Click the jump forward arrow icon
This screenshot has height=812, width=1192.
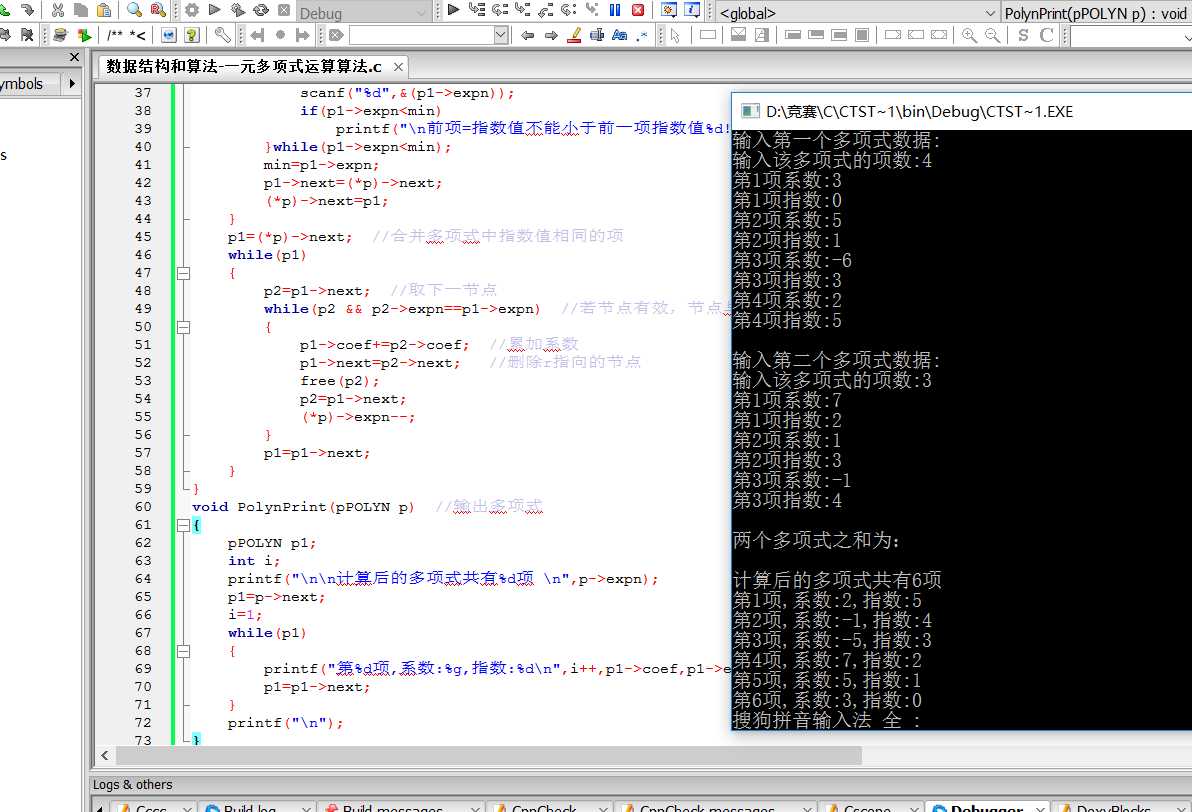[x=551, y=34]
